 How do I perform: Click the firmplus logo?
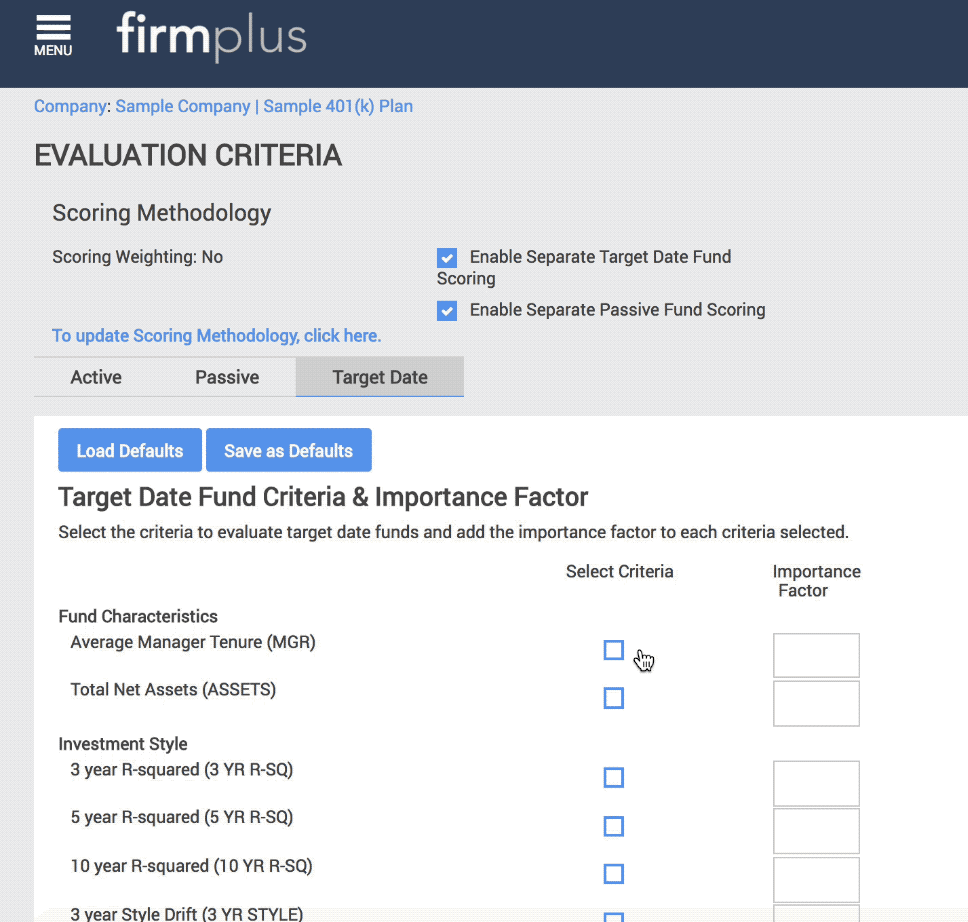pyautogui.click(x=211, y=37)
